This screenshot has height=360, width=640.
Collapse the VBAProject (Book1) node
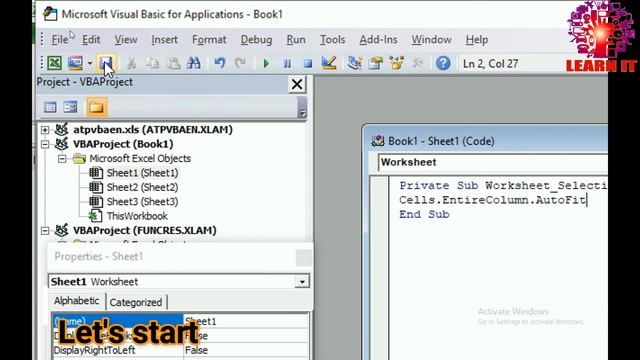45,144
